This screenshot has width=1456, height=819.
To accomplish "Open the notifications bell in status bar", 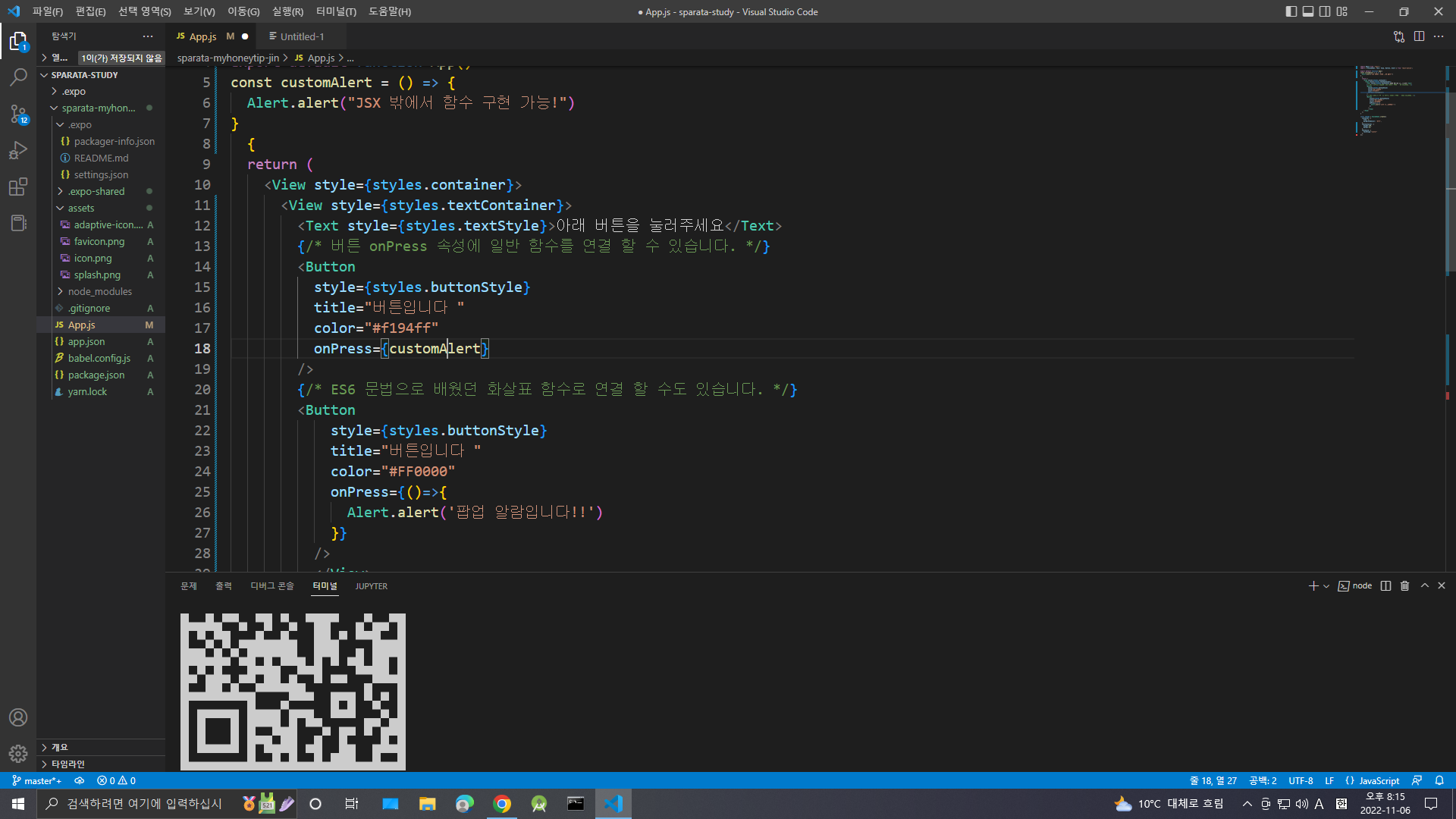I will [x=1439, y=780].
